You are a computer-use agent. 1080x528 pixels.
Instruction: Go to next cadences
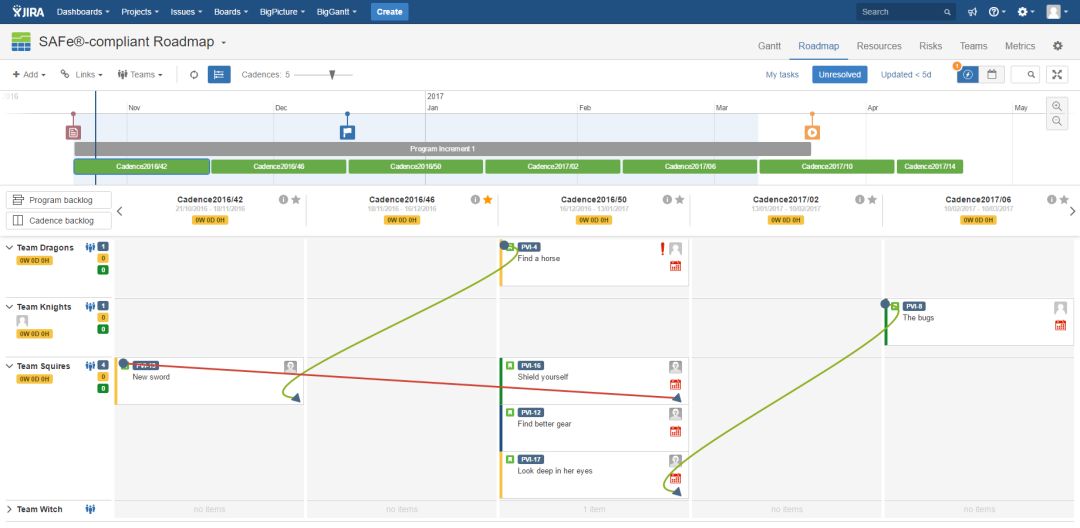pyautogui.click(x=1072, y=211)
